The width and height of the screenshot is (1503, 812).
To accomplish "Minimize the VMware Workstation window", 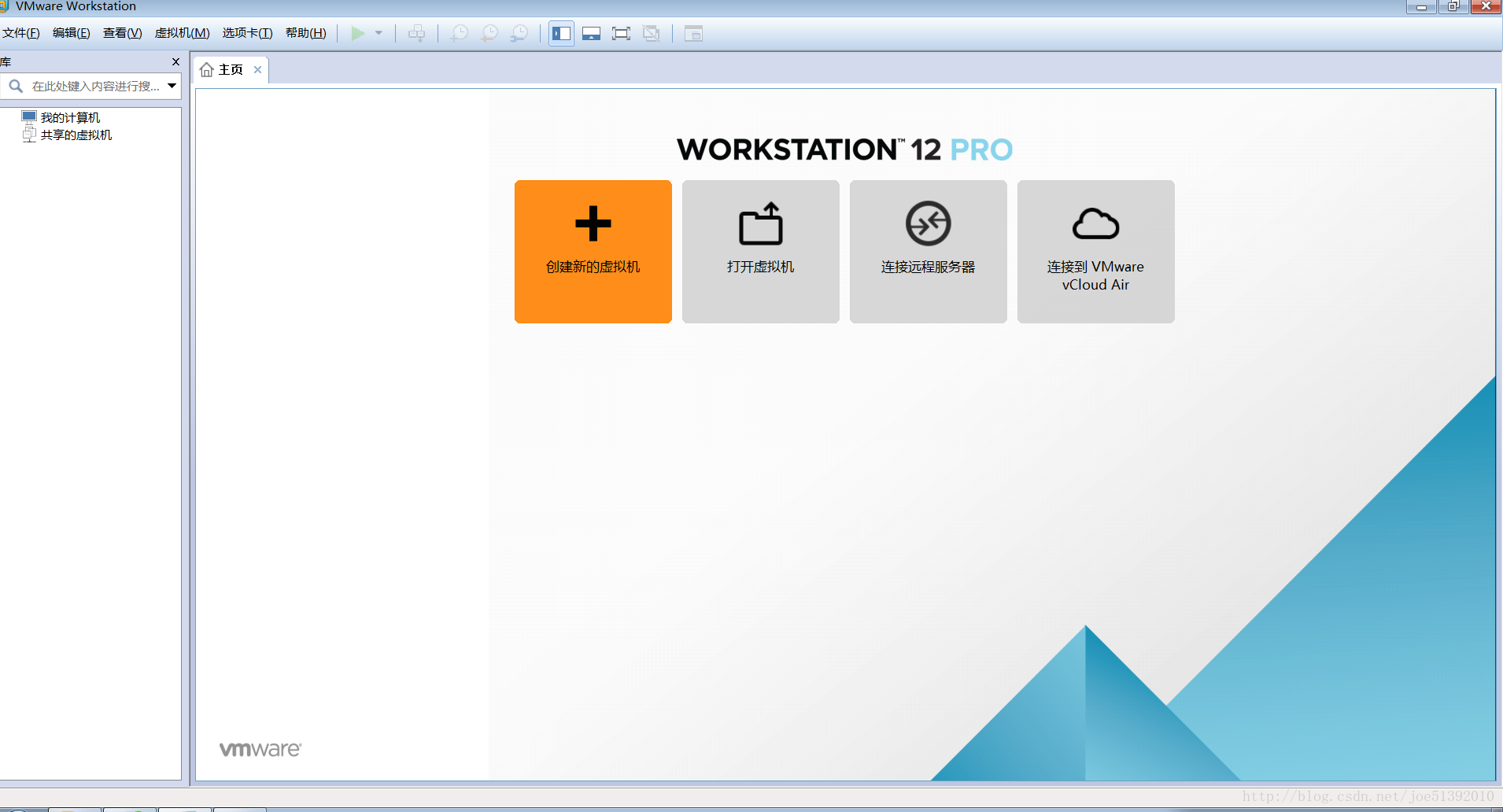I will click(x=1421, y=6).
